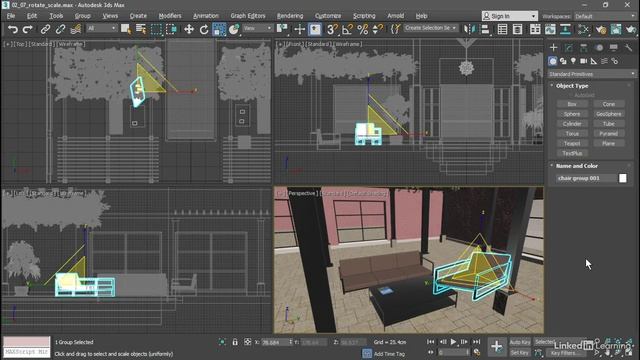Toggle the Ribbon display
This screenshot has width=640, height=360.
pos(535,29)
